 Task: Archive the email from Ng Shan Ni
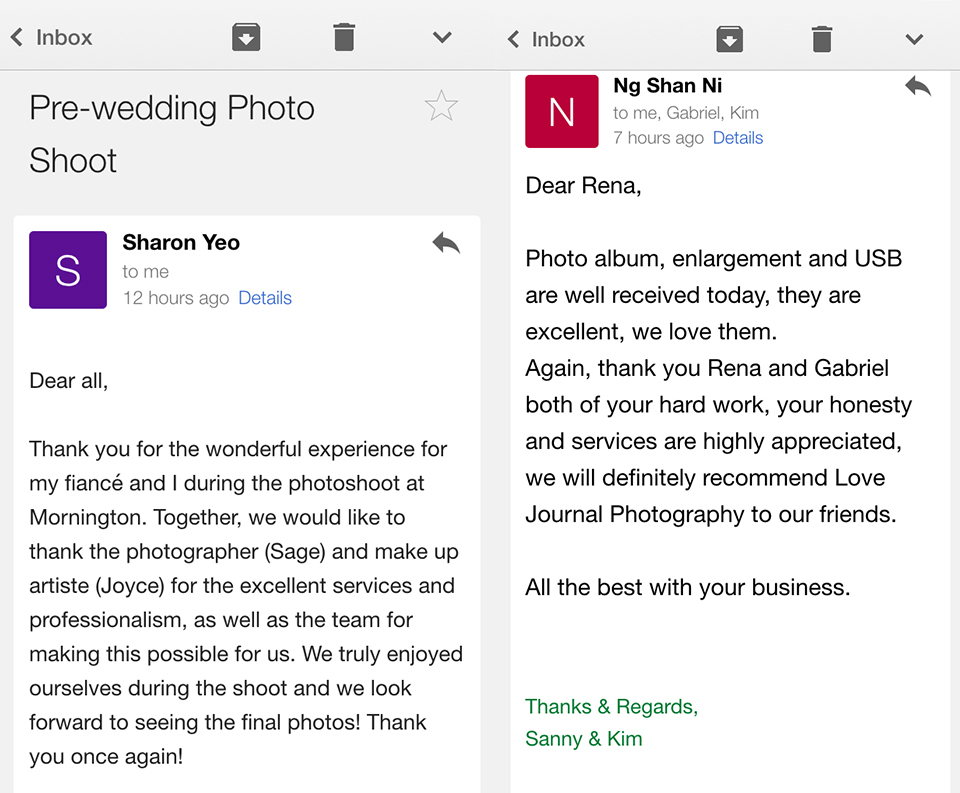pos(729,40)
